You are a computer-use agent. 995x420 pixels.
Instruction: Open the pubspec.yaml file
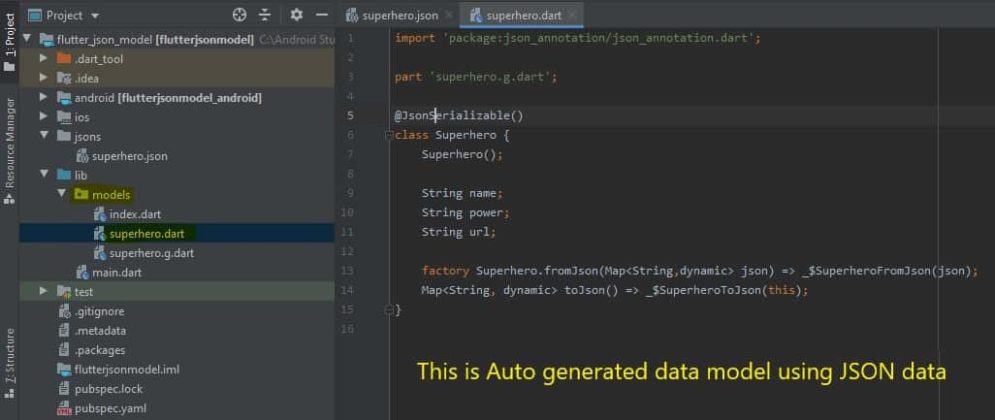point(110,409)
